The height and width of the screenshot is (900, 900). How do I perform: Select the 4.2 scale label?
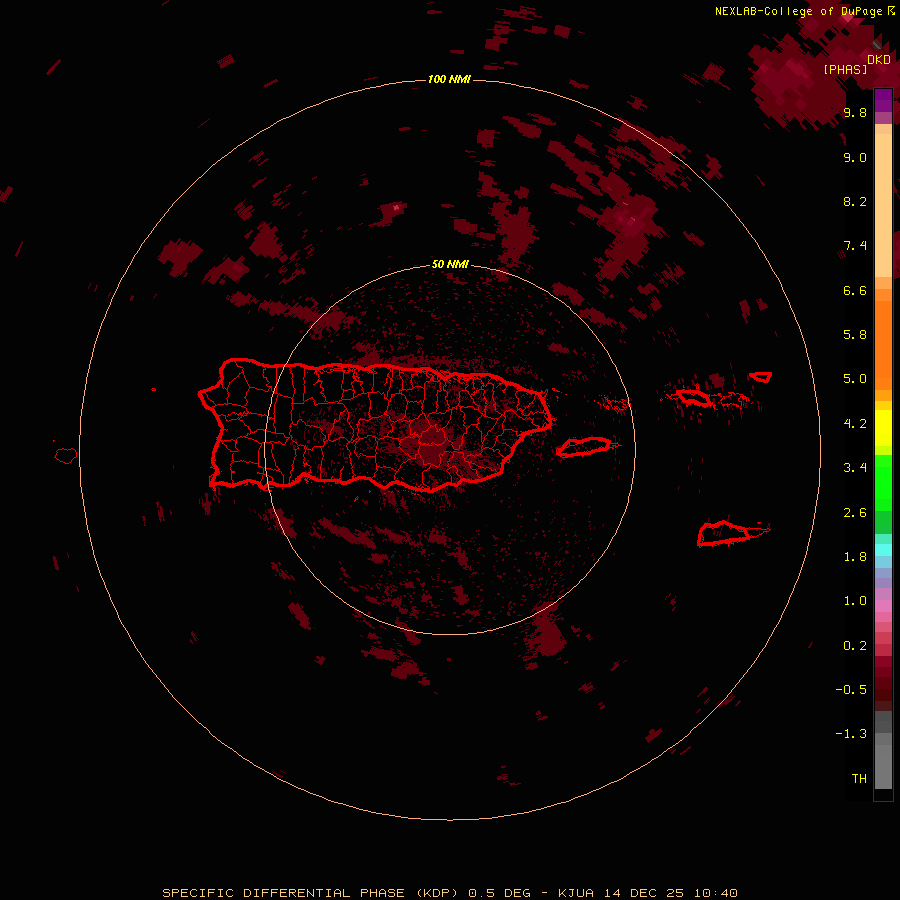coord(855,424)
